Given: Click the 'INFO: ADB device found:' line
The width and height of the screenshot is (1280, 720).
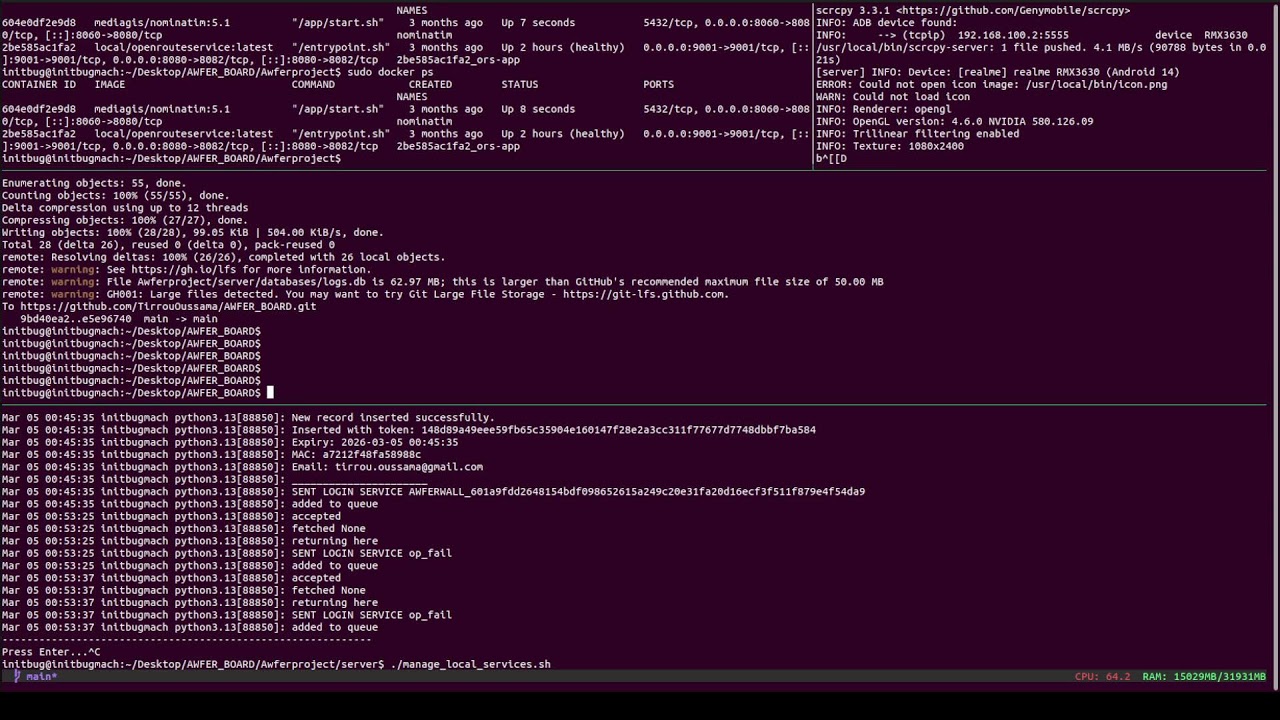Looking at the screenshot, I should [x=887, y=22].
